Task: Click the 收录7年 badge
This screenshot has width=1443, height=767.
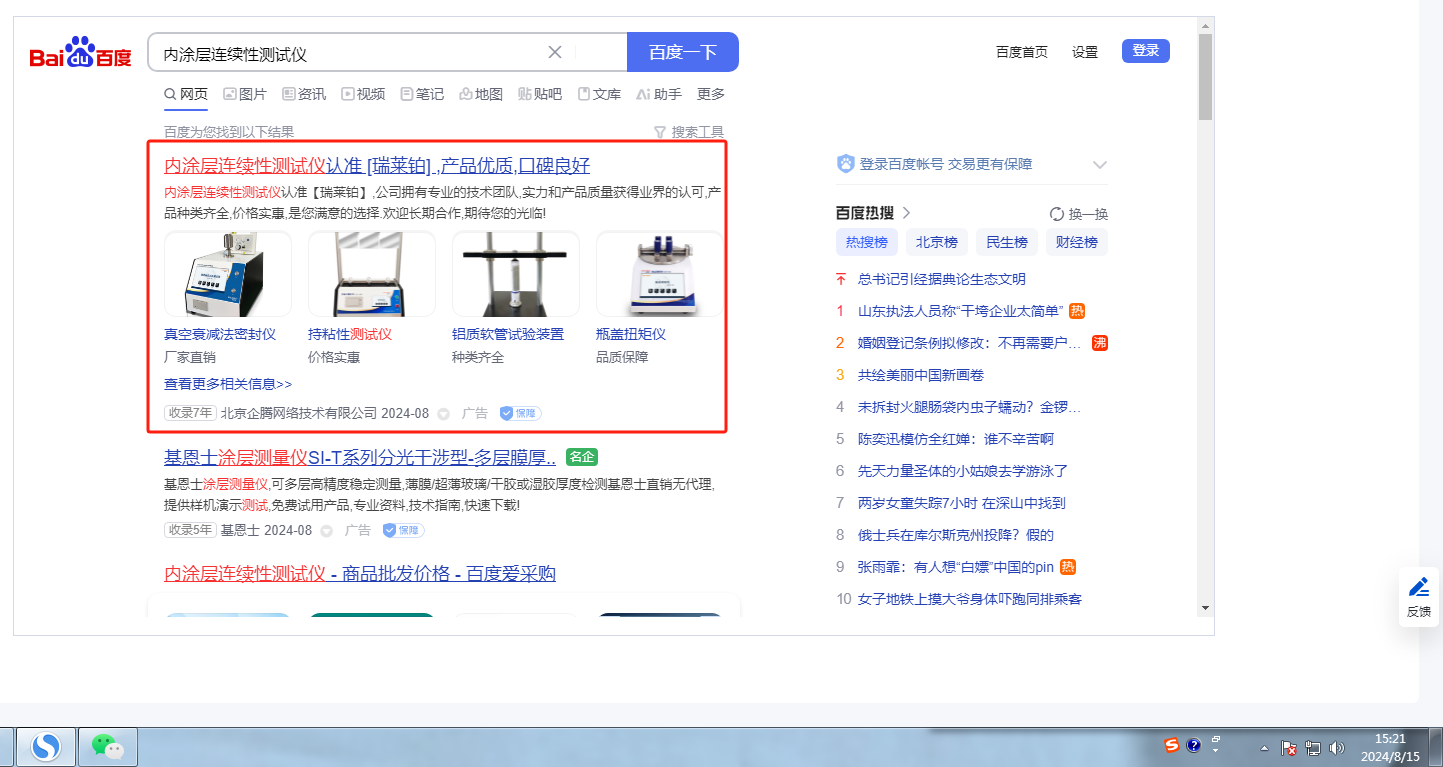Action: 190,413
